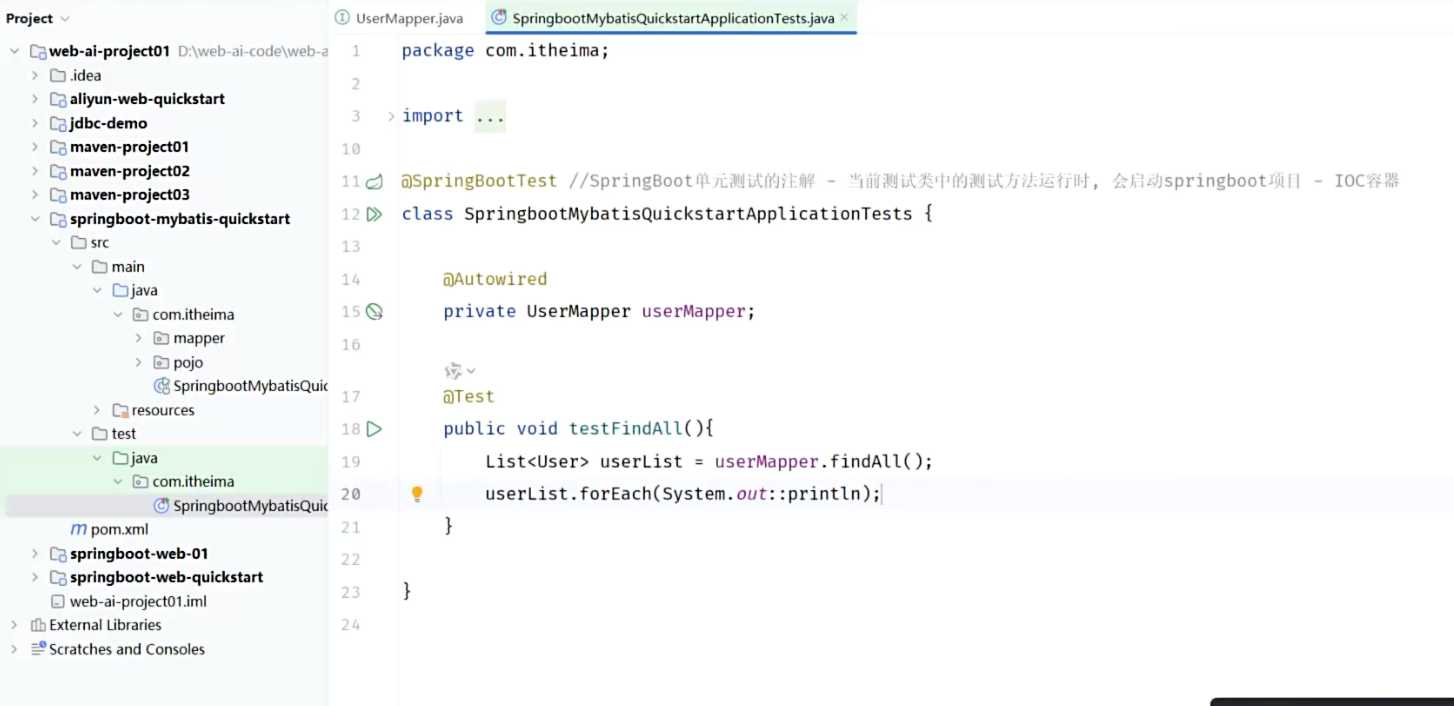Select the maven-project02 module row
Screen dimensions: 1454x706
[x=129, y=171]
